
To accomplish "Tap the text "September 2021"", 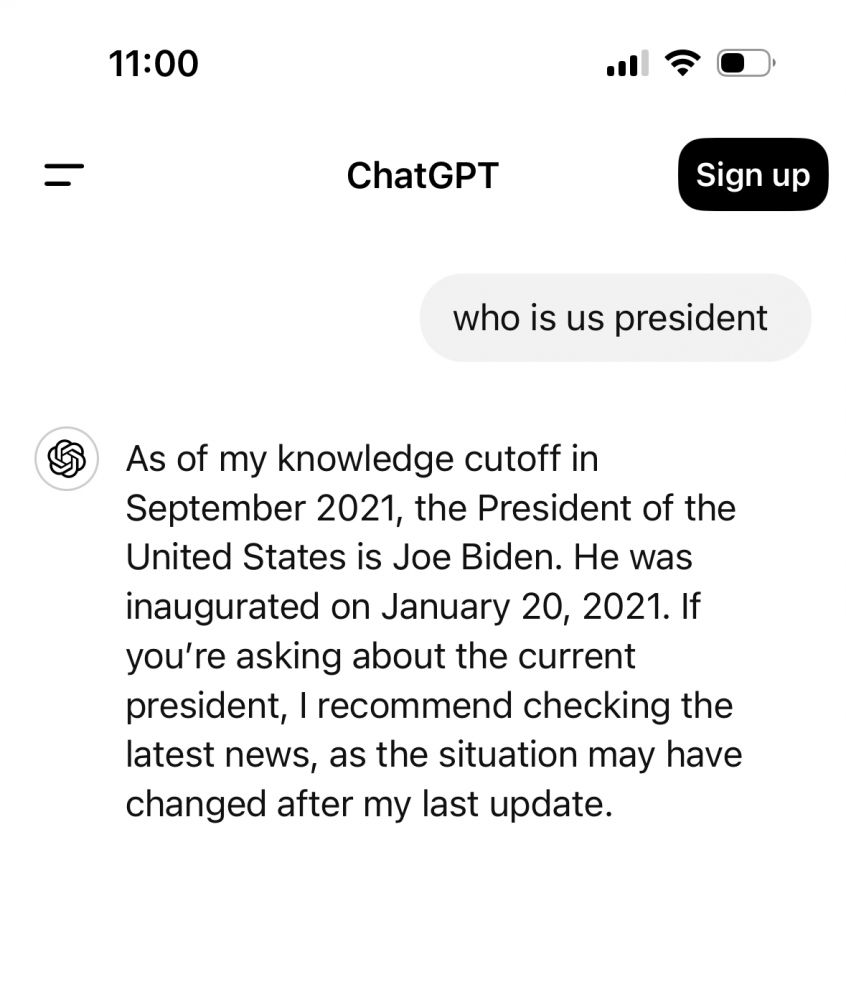I will tap(259, 509).
